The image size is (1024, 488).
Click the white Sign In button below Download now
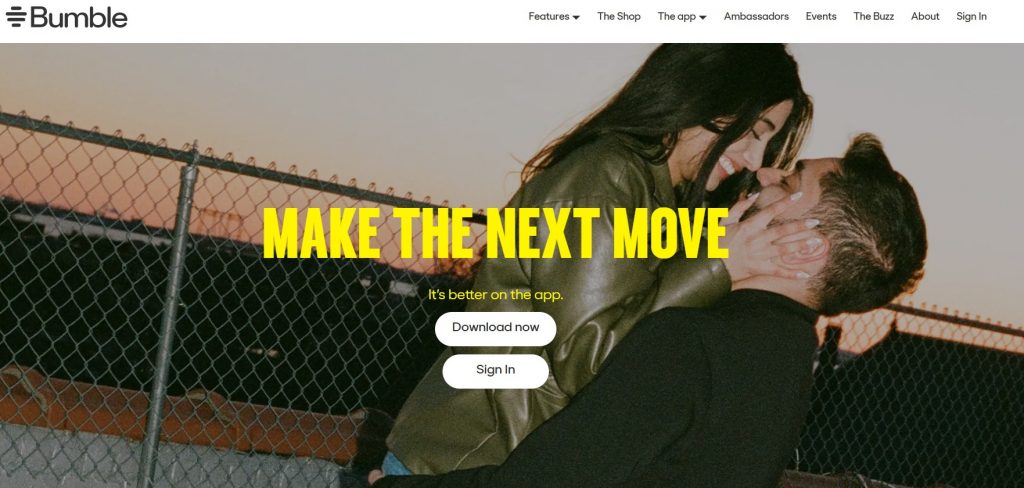[496, 371]
